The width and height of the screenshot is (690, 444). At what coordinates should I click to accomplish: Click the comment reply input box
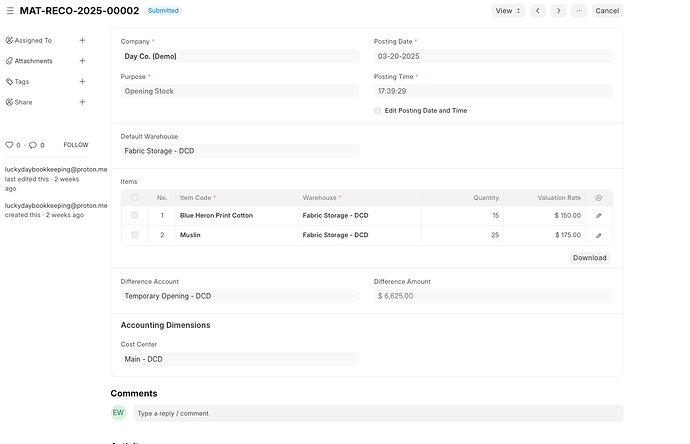tap(377, 413)
